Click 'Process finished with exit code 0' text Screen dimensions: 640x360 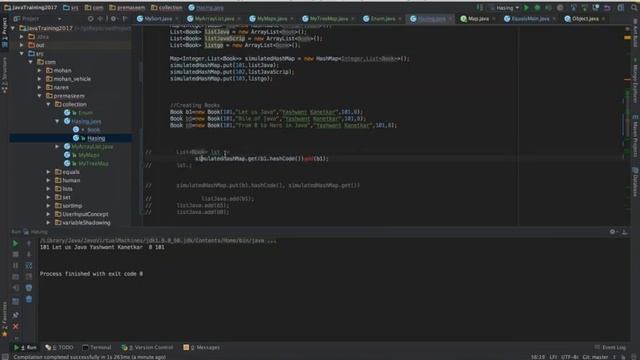[91, 274]
